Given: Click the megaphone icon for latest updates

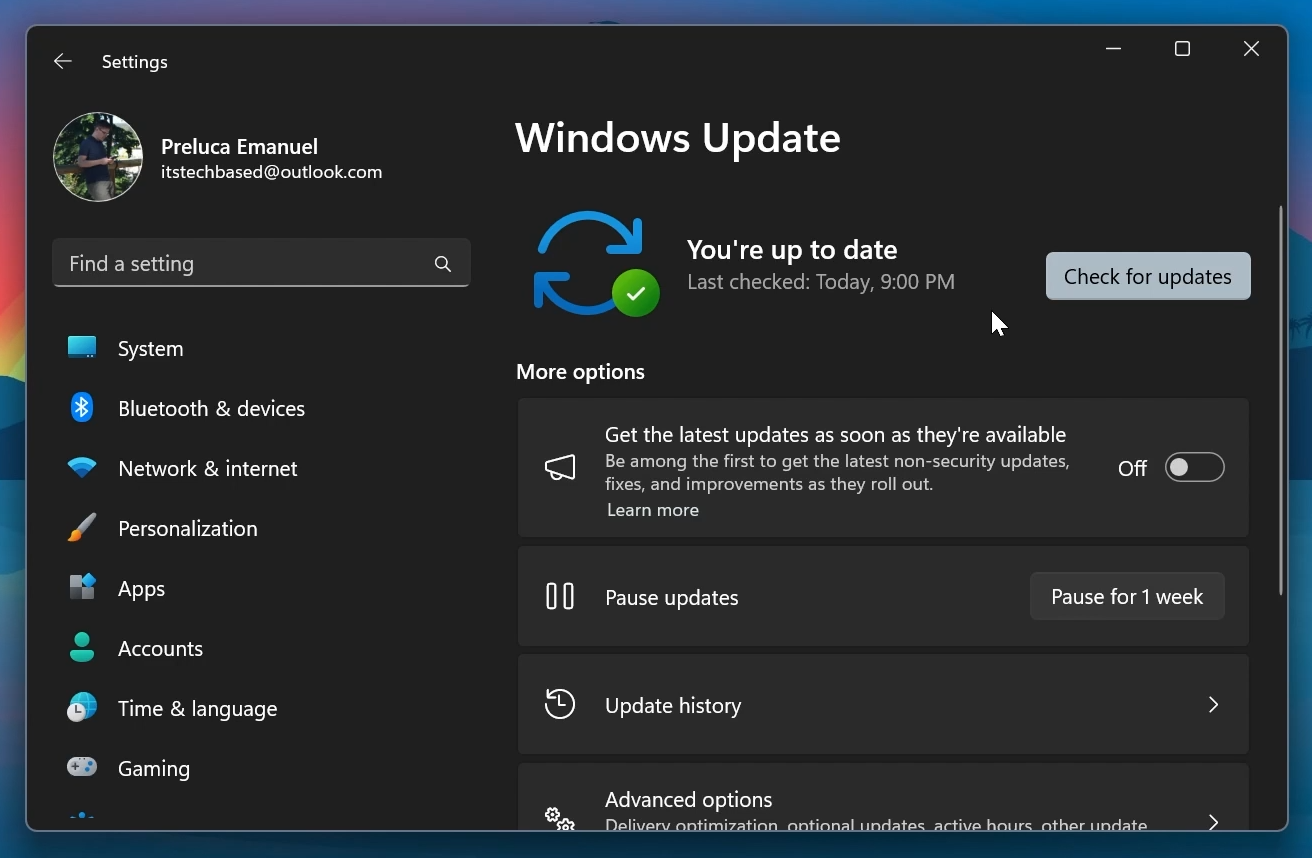Looking at the screenshot, I should [x=560, y=467].
